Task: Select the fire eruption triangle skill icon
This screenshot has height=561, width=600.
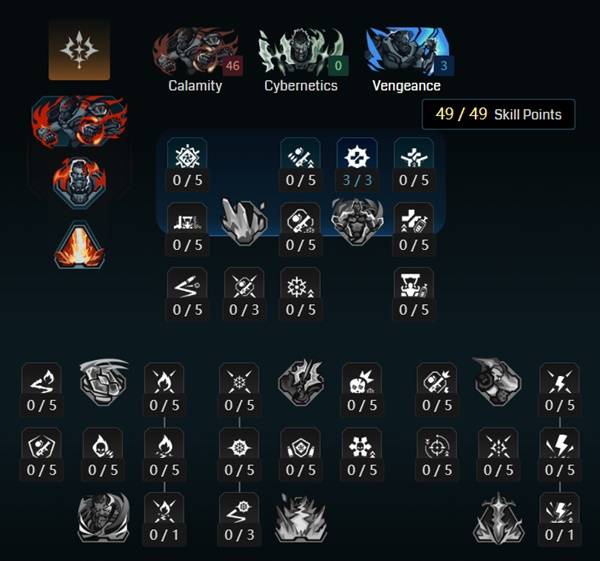Action: [79, 245]
